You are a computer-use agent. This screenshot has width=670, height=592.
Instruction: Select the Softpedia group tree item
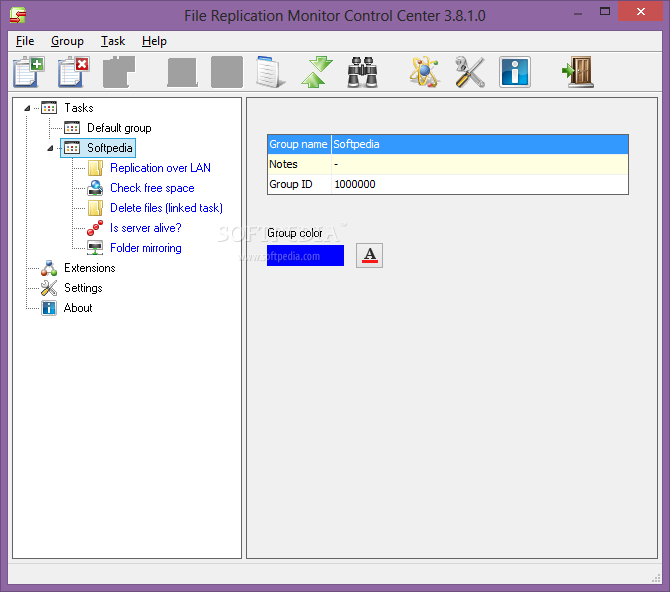click(110, 148)
